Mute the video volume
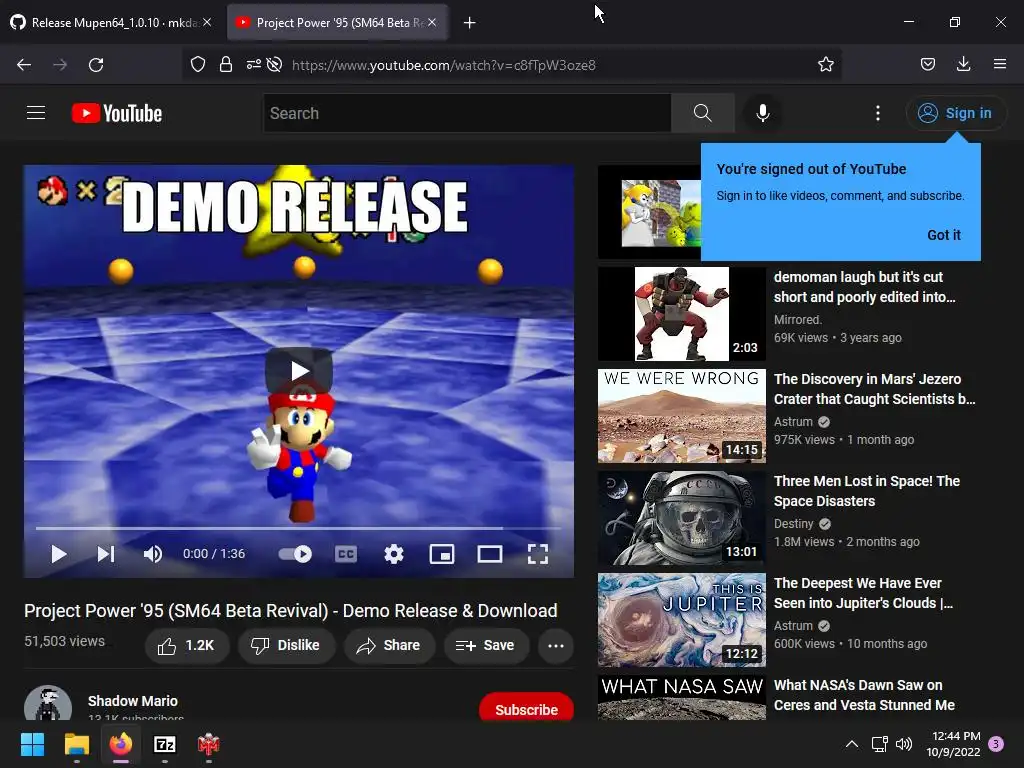 pyautogui.click(x=153, y=554)
